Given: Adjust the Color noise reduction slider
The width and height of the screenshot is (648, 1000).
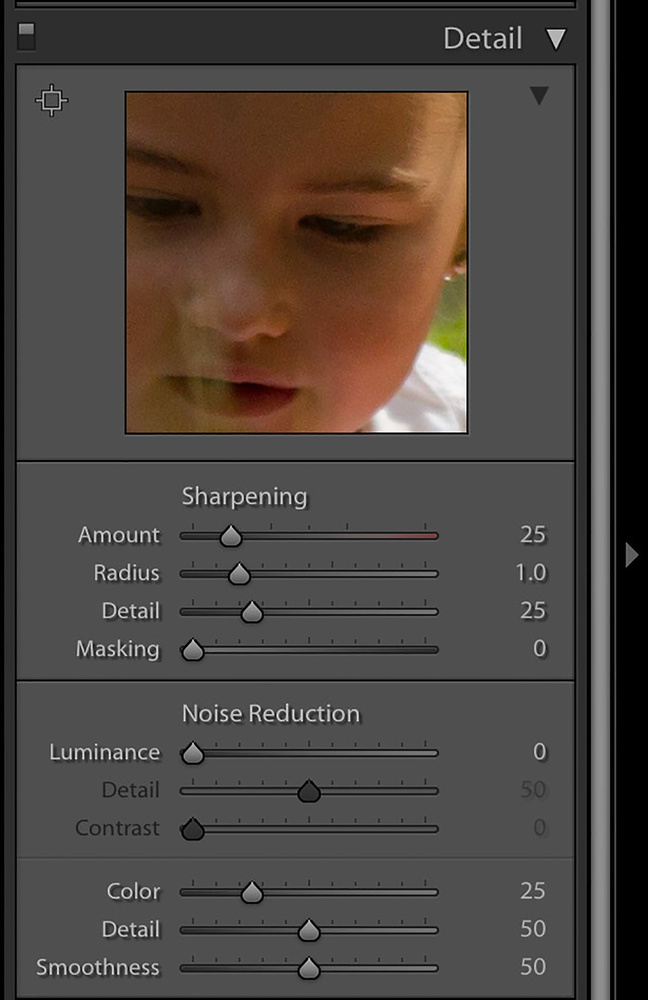Looking at the screenshot, I should click(252, 893).
